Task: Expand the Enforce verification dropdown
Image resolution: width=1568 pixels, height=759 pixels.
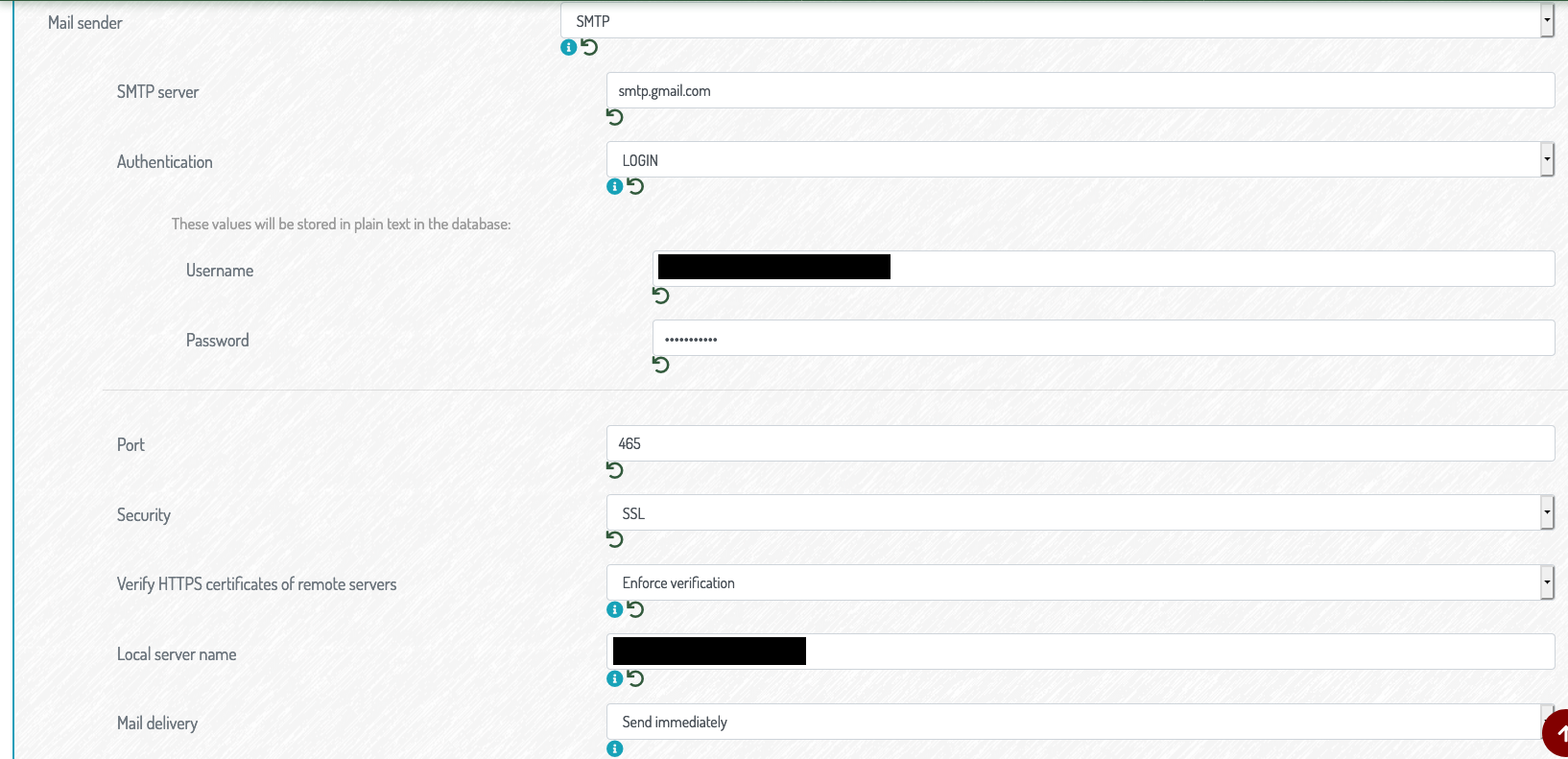Action: (1080, 582)
